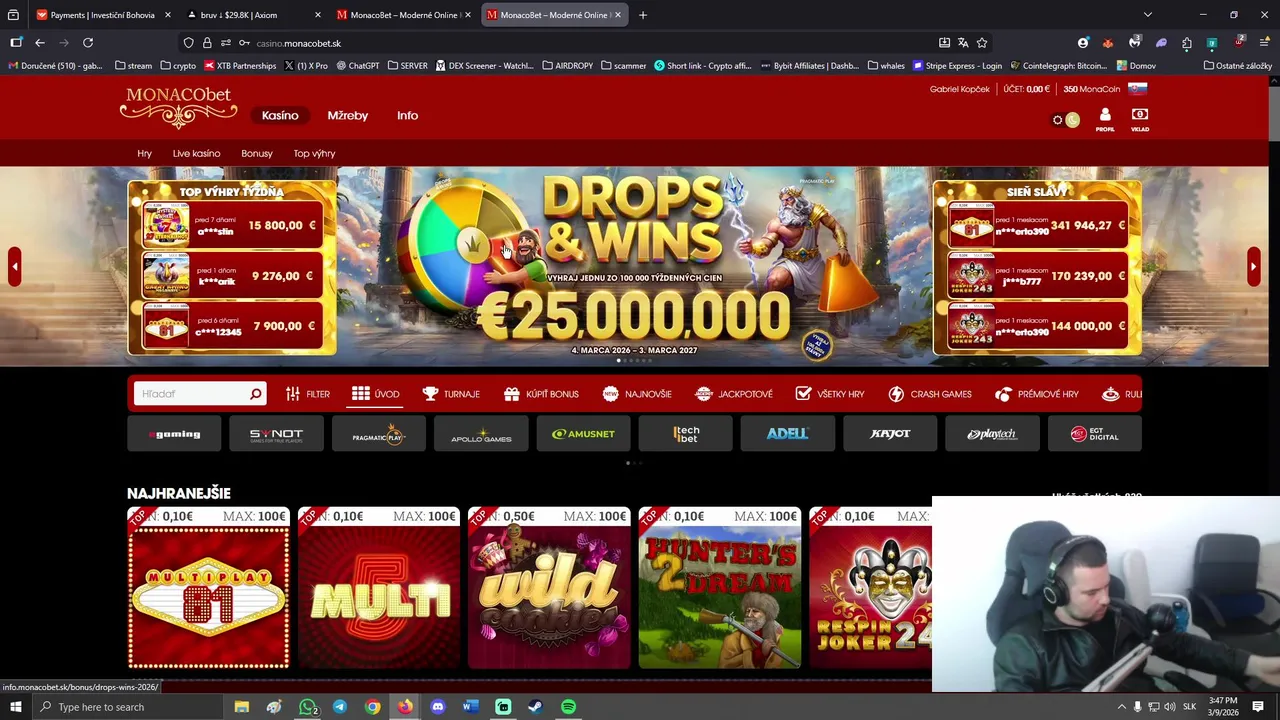Open the ChatGPT bookmark
Viewport: 1280px width, 720px height.
(x=357, y=66)
